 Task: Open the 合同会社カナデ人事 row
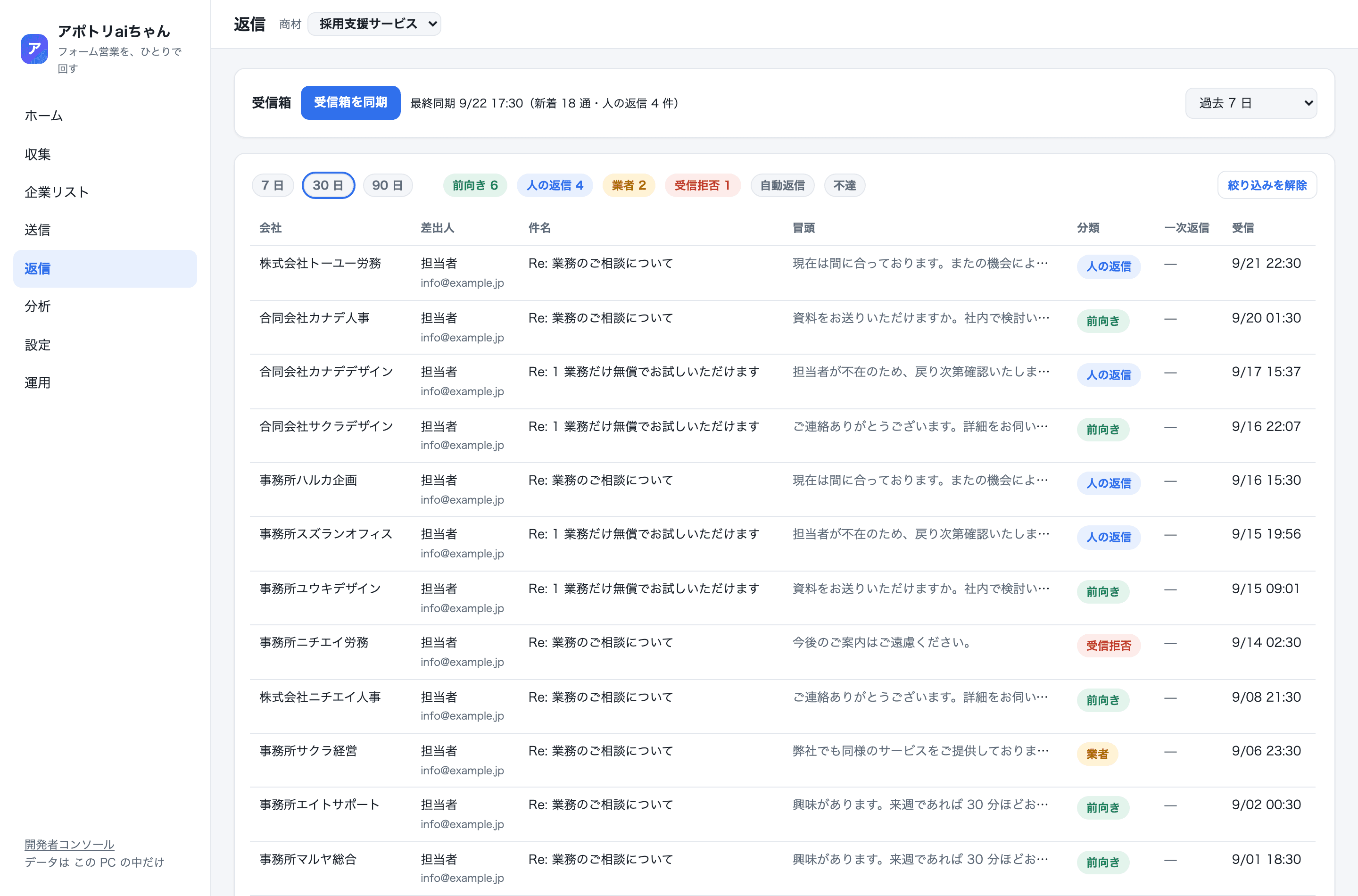coord(782,327)
